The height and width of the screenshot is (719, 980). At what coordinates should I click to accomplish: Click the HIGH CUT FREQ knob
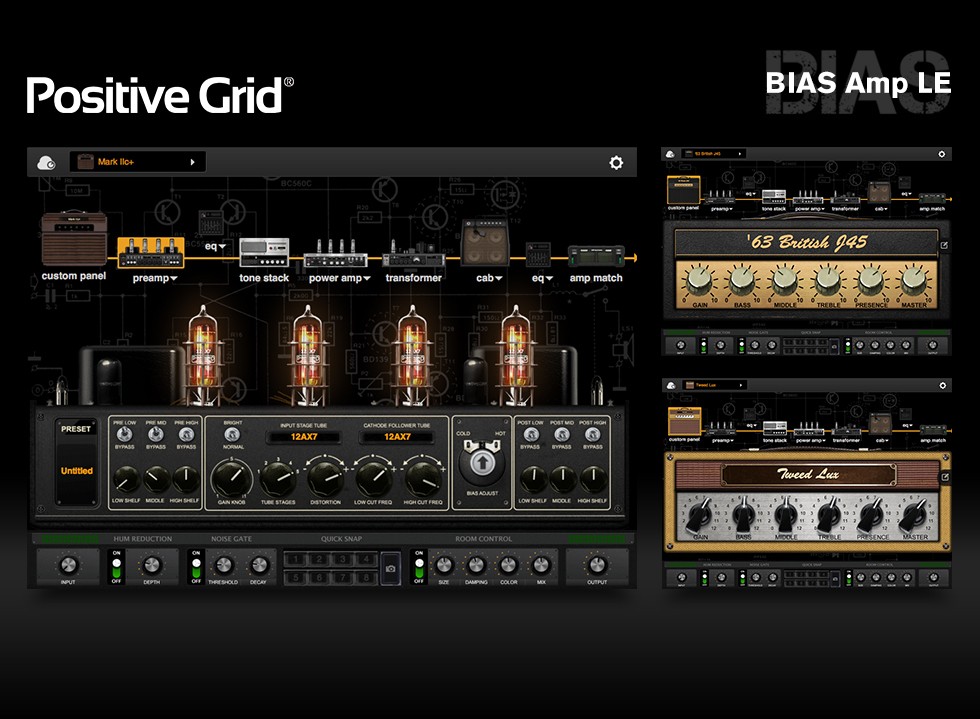[x=422, y=479]
